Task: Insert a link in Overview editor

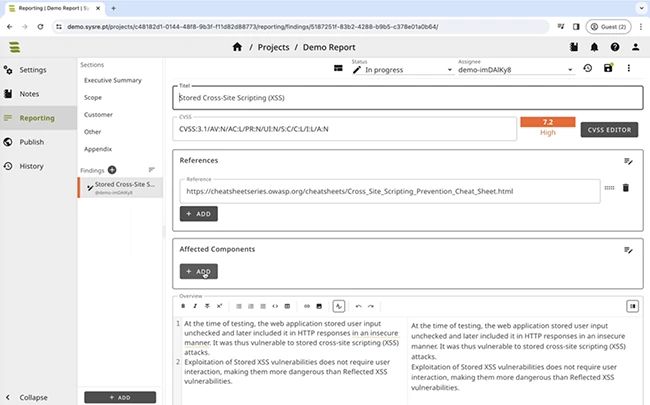Action: pos(307,306)
